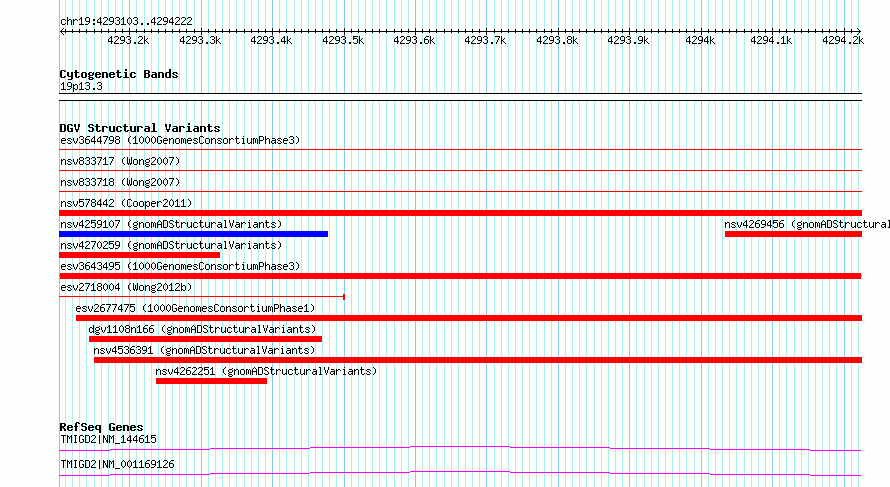
Task: Click the esv2677475 red variant bar
Action: 469,318
